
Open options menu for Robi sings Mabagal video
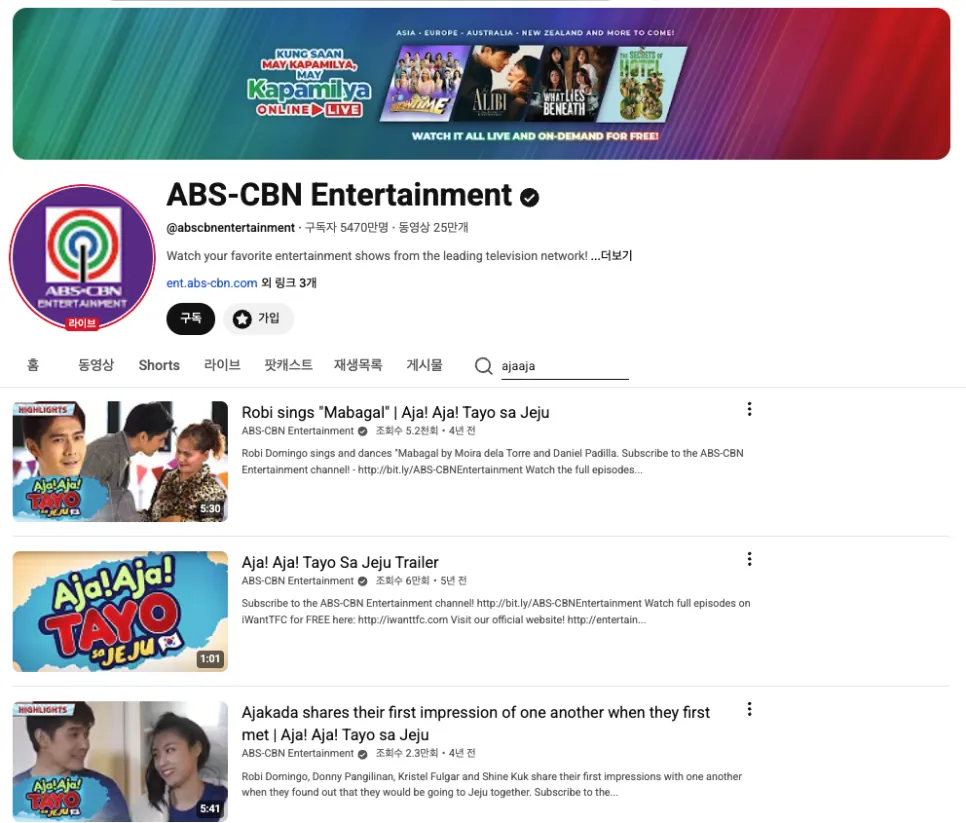pos(749,409)
